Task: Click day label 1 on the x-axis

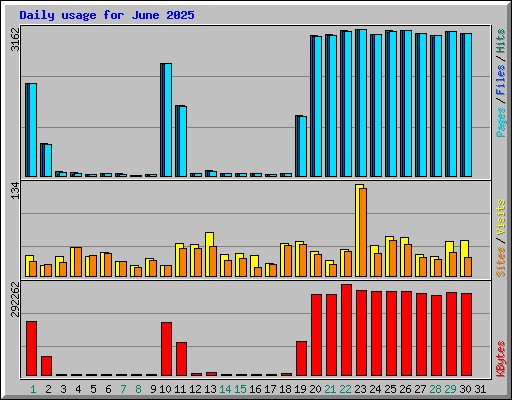Action: click(x=33, y=389)
